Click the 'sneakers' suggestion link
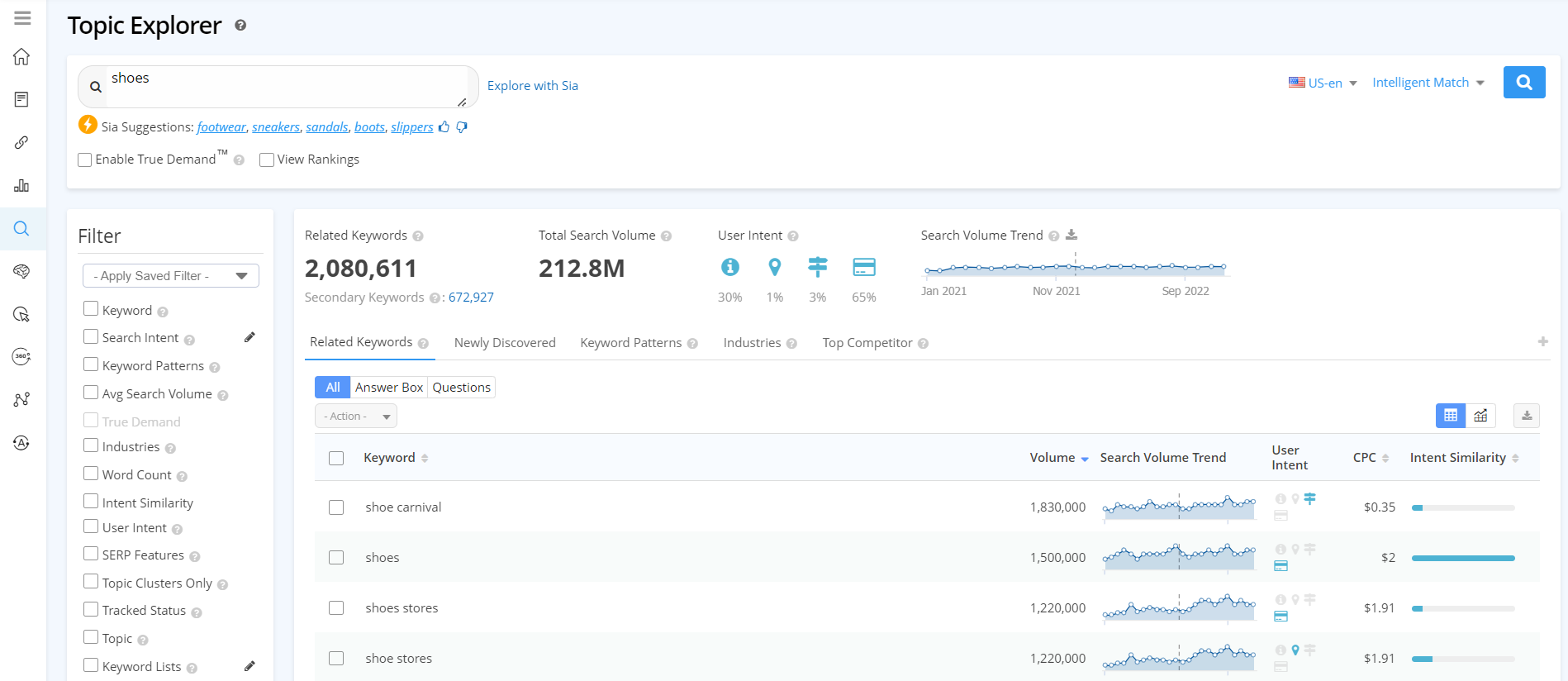1568x681 pixels. pyautogui.click(x=276, y=127)
